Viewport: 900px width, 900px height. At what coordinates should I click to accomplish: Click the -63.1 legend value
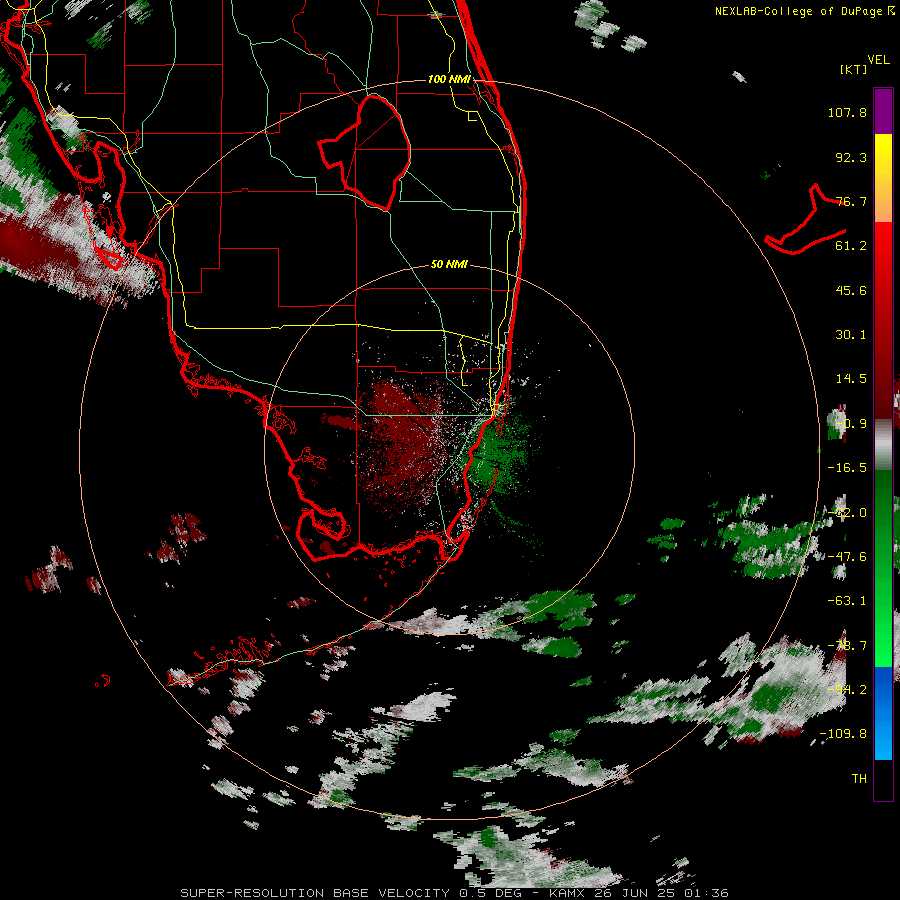pyautogui.click(x=847, y=601)
